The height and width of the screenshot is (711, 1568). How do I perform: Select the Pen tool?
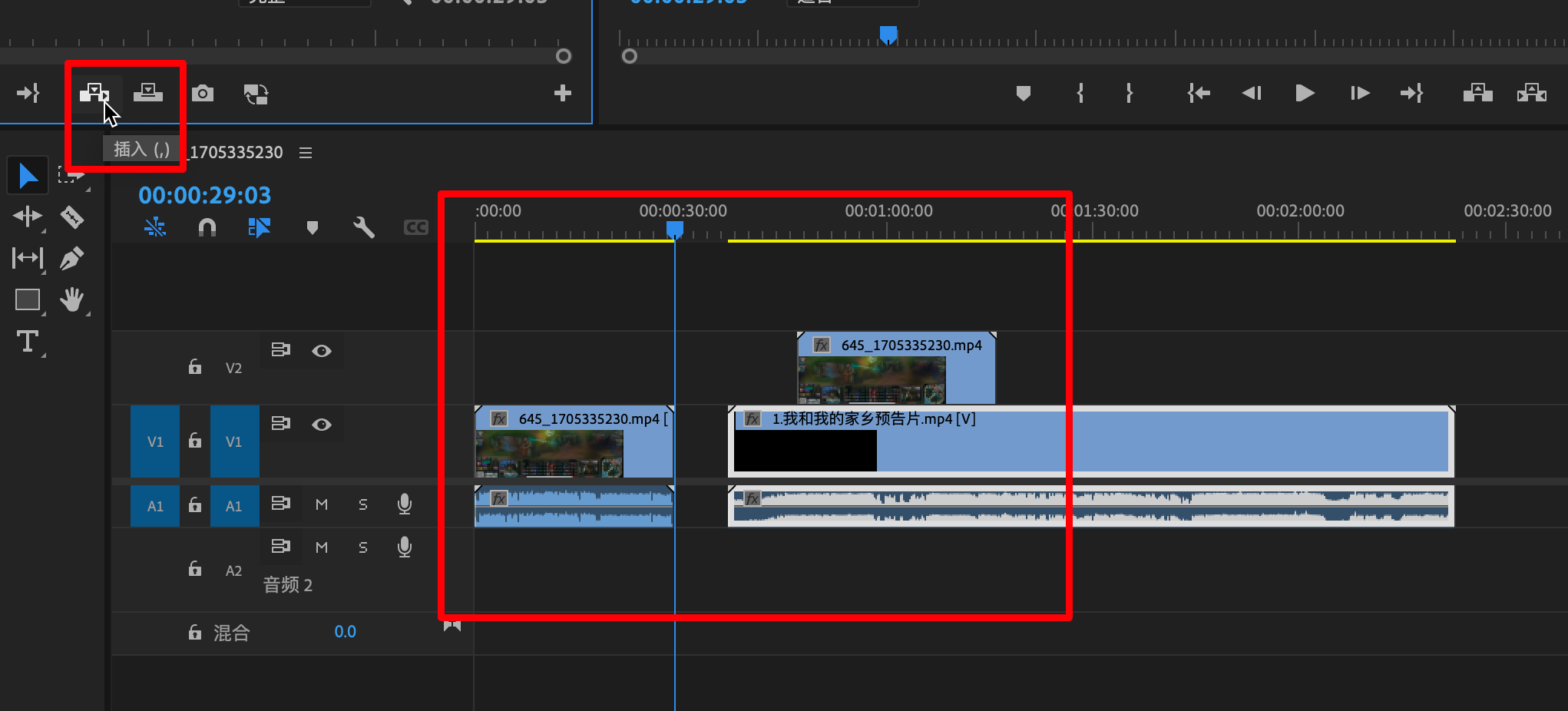(72, 258)
